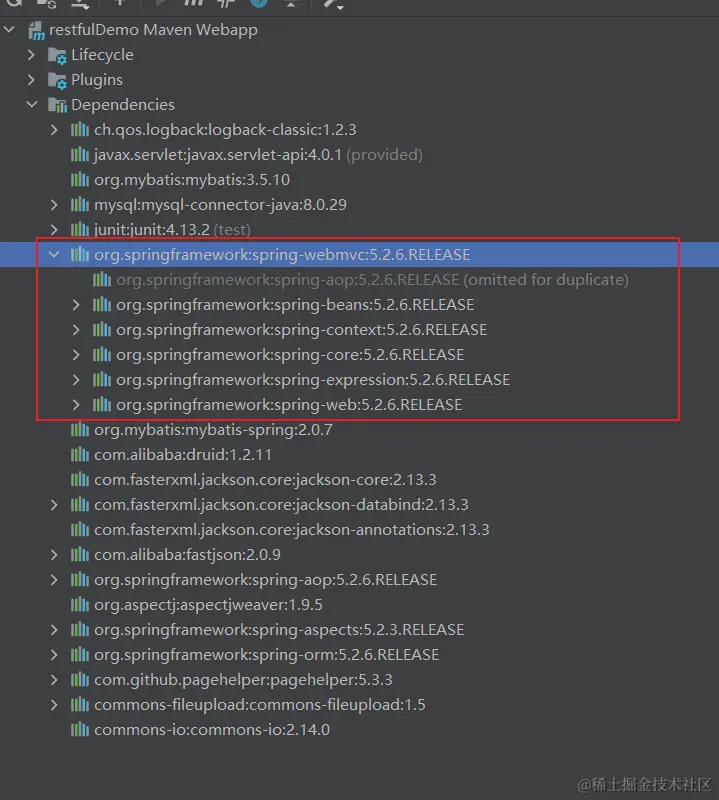
Task: Expand jackson-databind:2.13.3 dependency
Action: pos(54,505)
